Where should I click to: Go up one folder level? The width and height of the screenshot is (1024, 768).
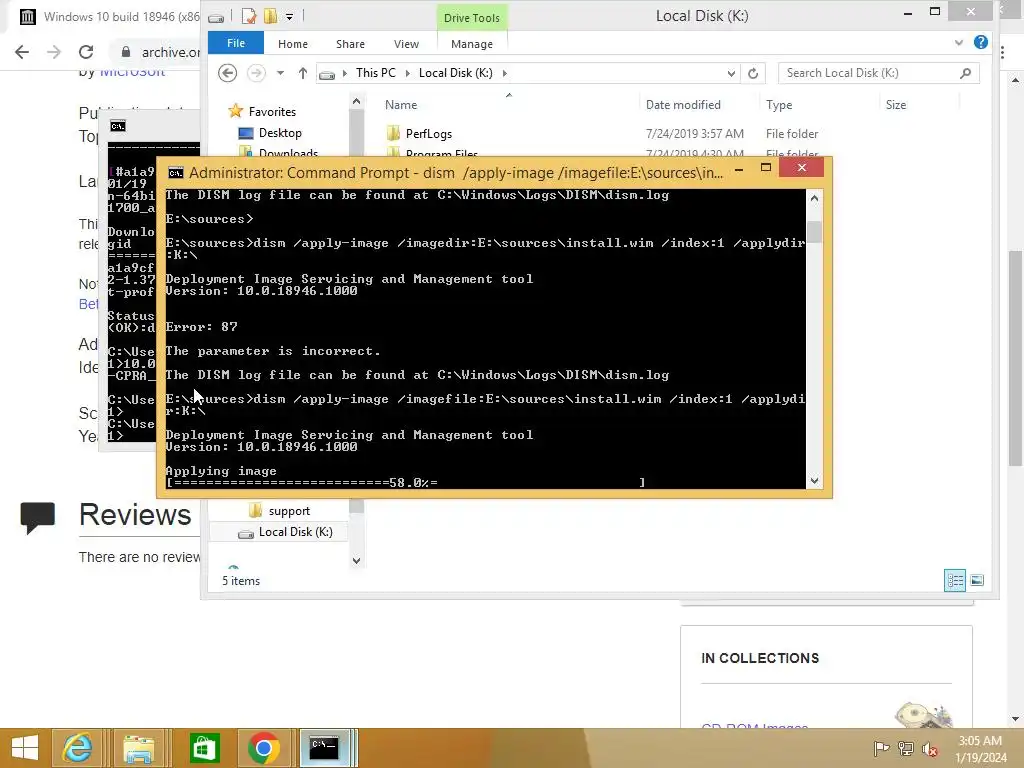302,73
